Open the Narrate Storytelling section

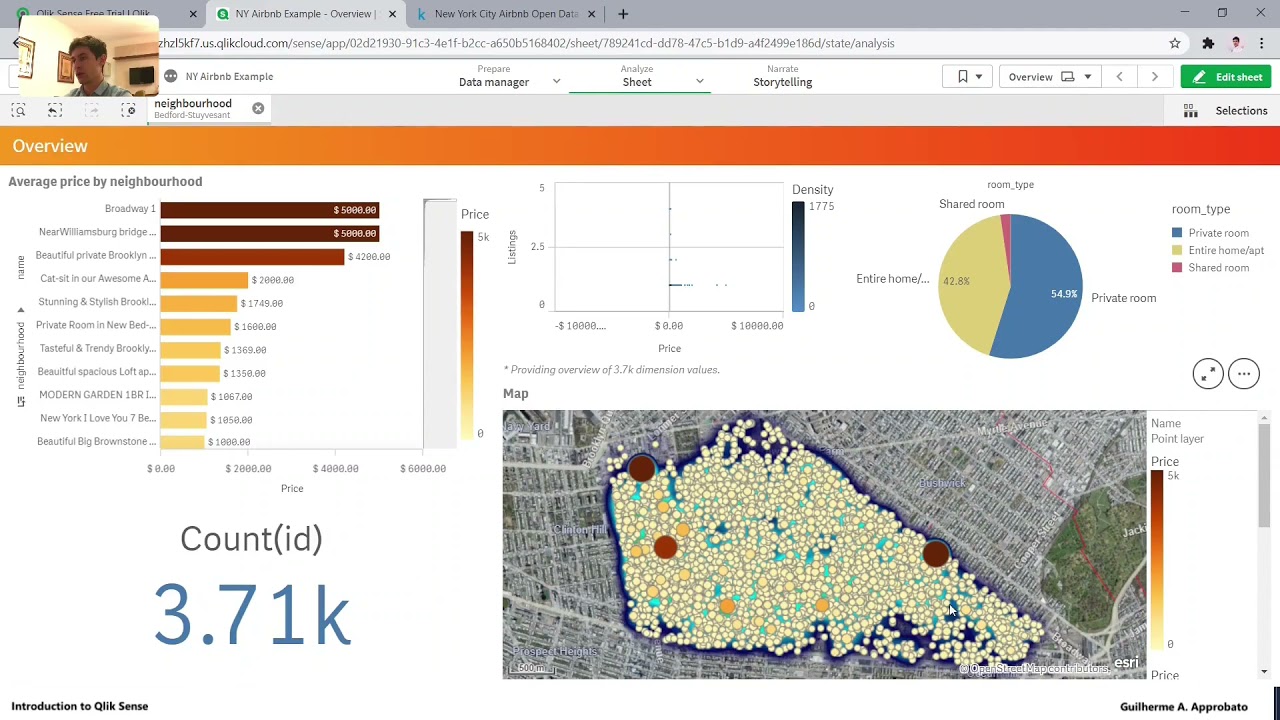point(782,76)
